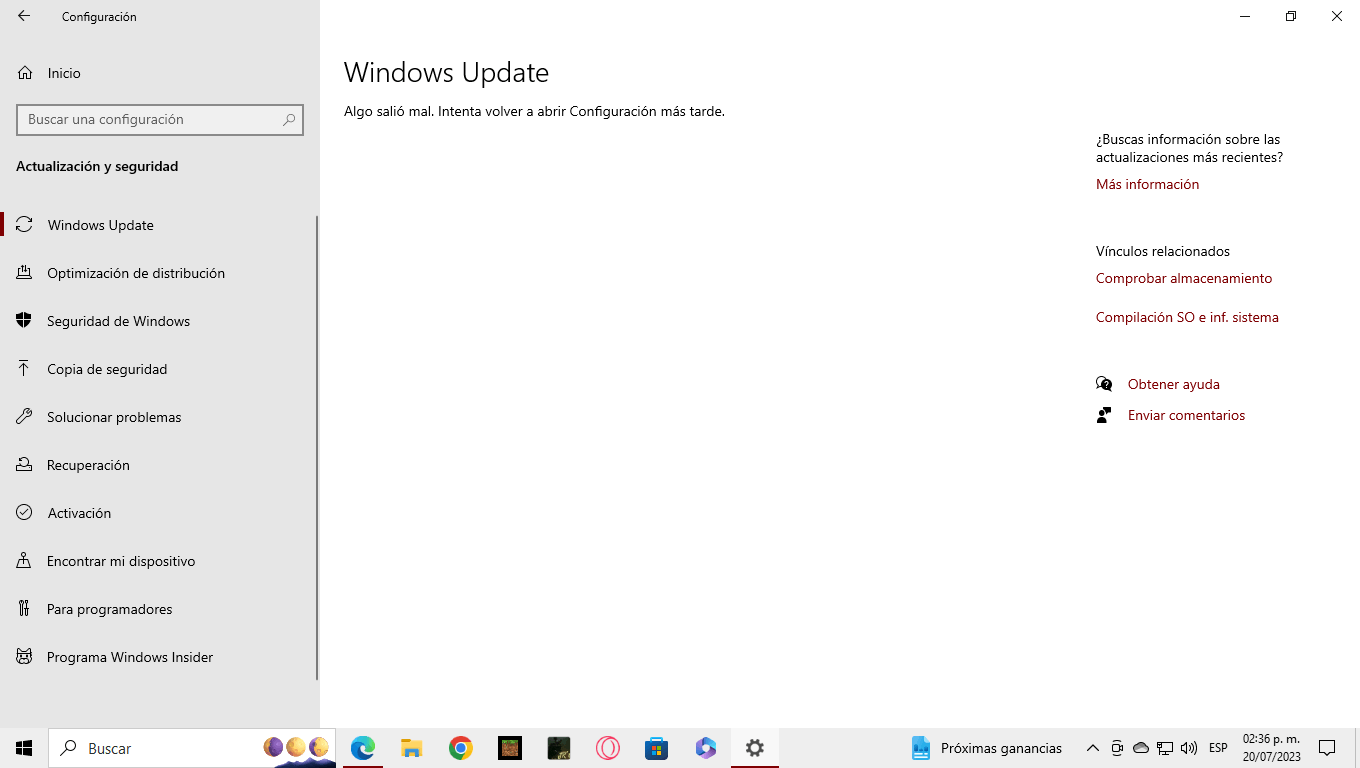Open Optimización de distribución settings

coord(159,273)
